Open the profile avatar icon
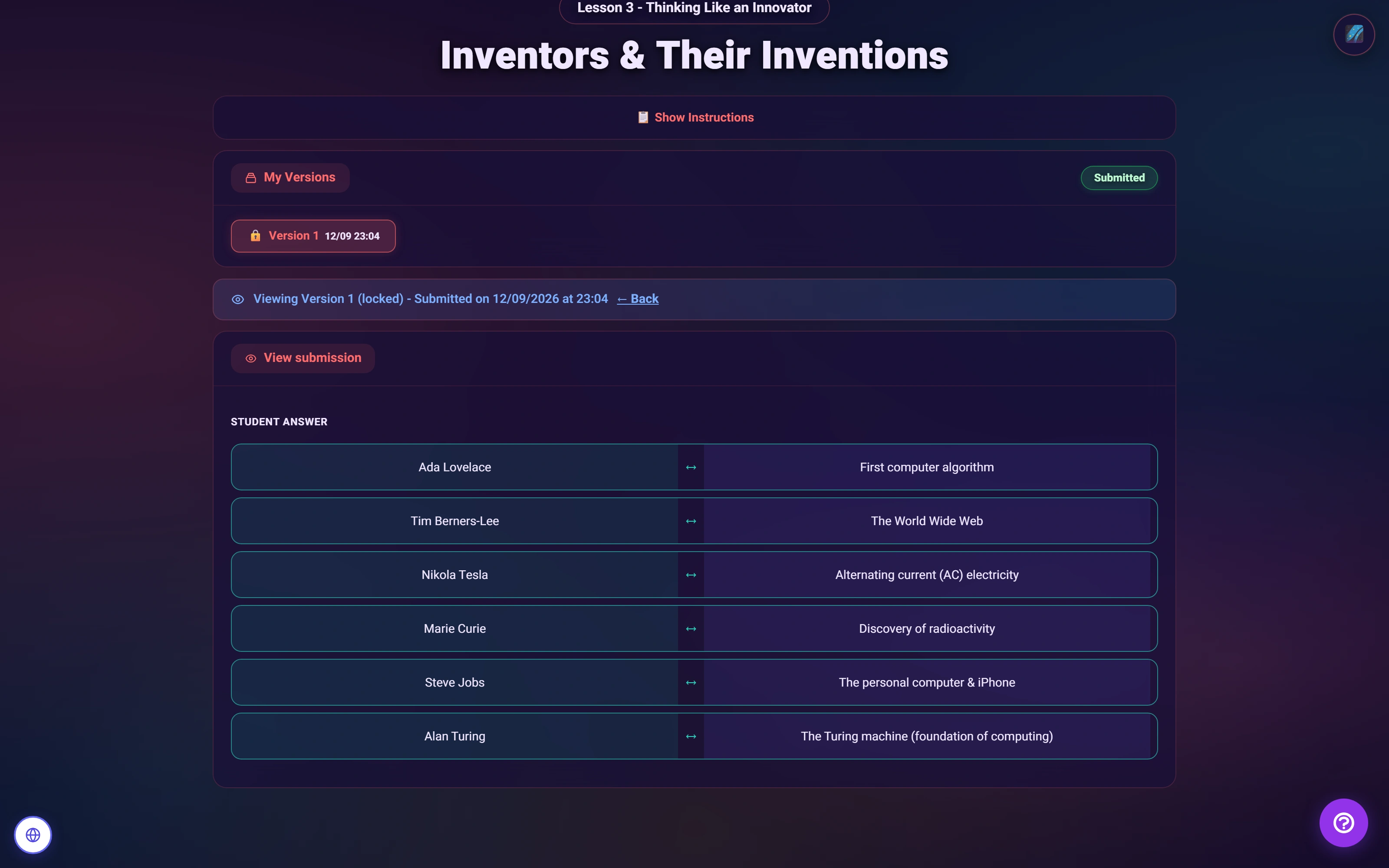1389x868 pixels. tap(1353, 34)
